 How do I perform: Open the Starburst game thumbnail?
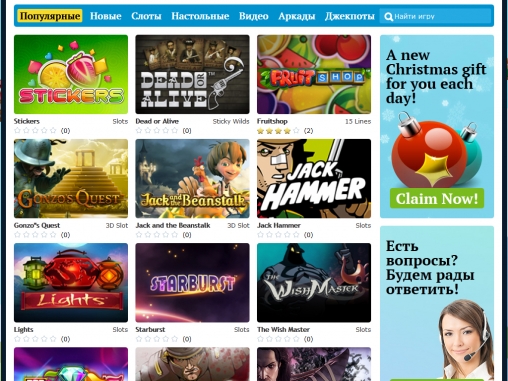pyautogui.click(x=192, y=283)
